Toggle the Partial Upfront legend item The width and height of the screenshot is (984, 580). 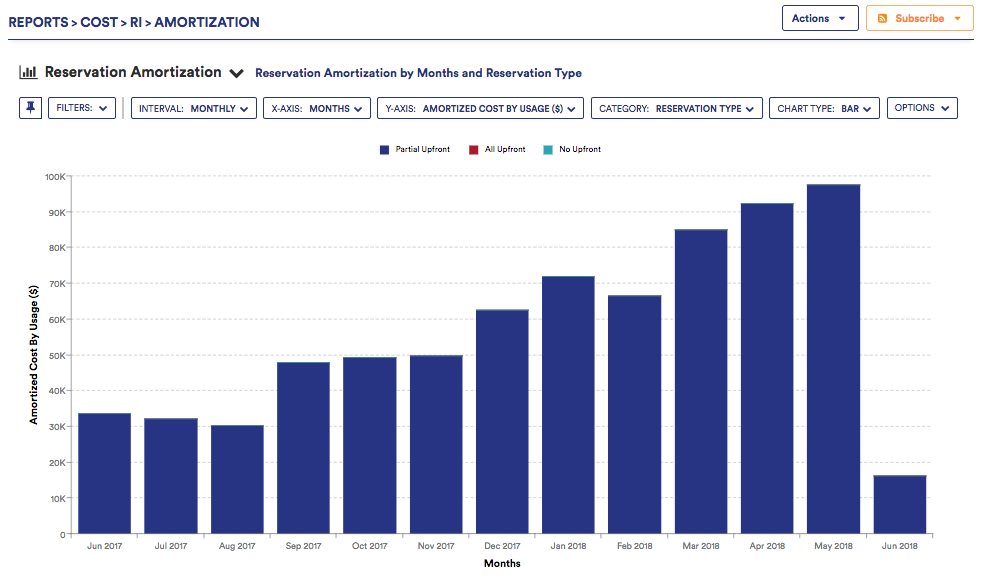[x=414, y=149]
